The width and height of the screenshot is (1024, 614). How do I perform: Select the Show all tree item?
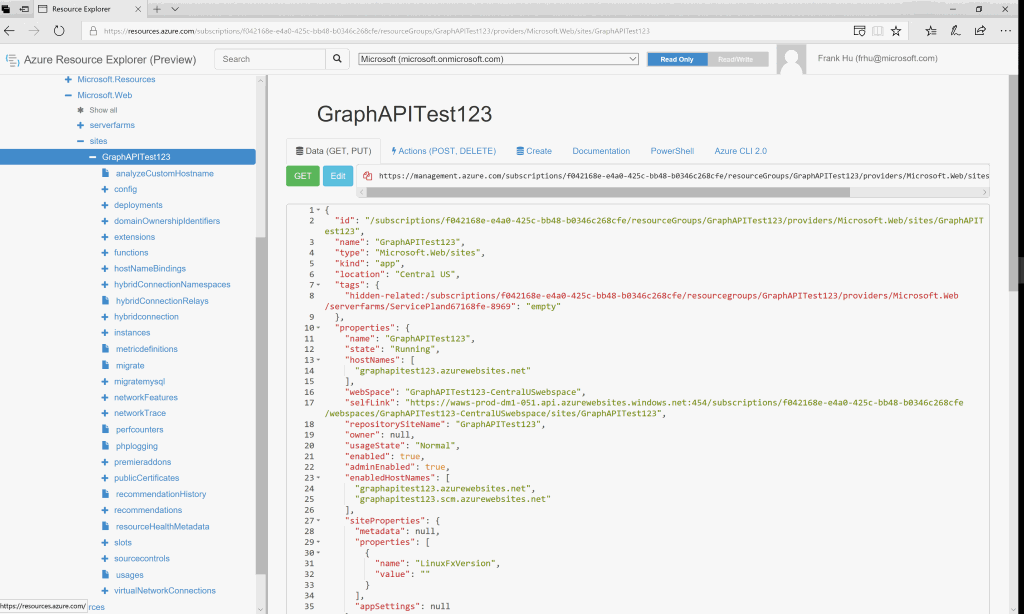[x=103, y=110]
